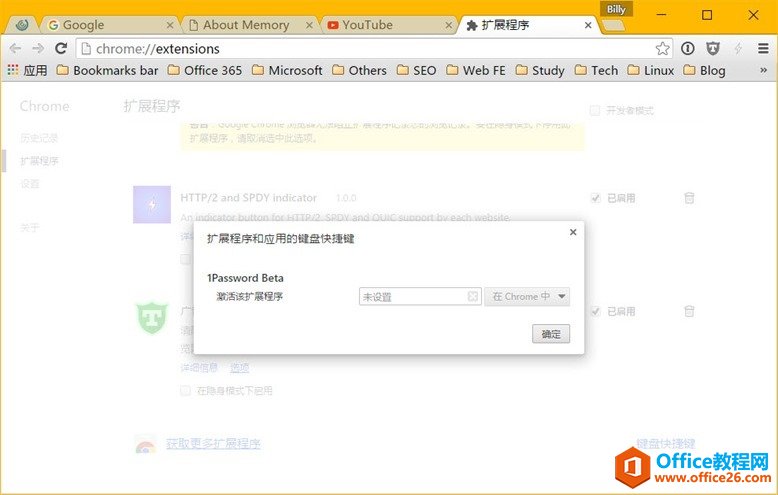Open the 选项 options link of shield extension
Screen dimensions: 778x495
[x=239, y=368]
